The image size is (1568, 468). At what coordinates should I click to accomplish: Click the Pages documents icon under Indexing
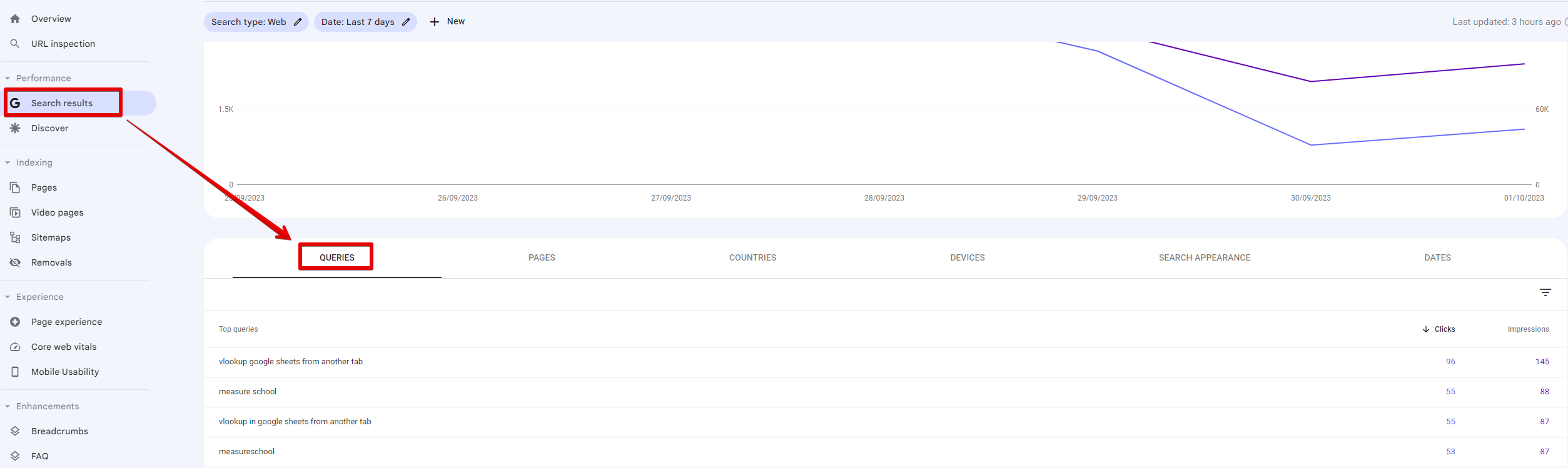[15, 187]
